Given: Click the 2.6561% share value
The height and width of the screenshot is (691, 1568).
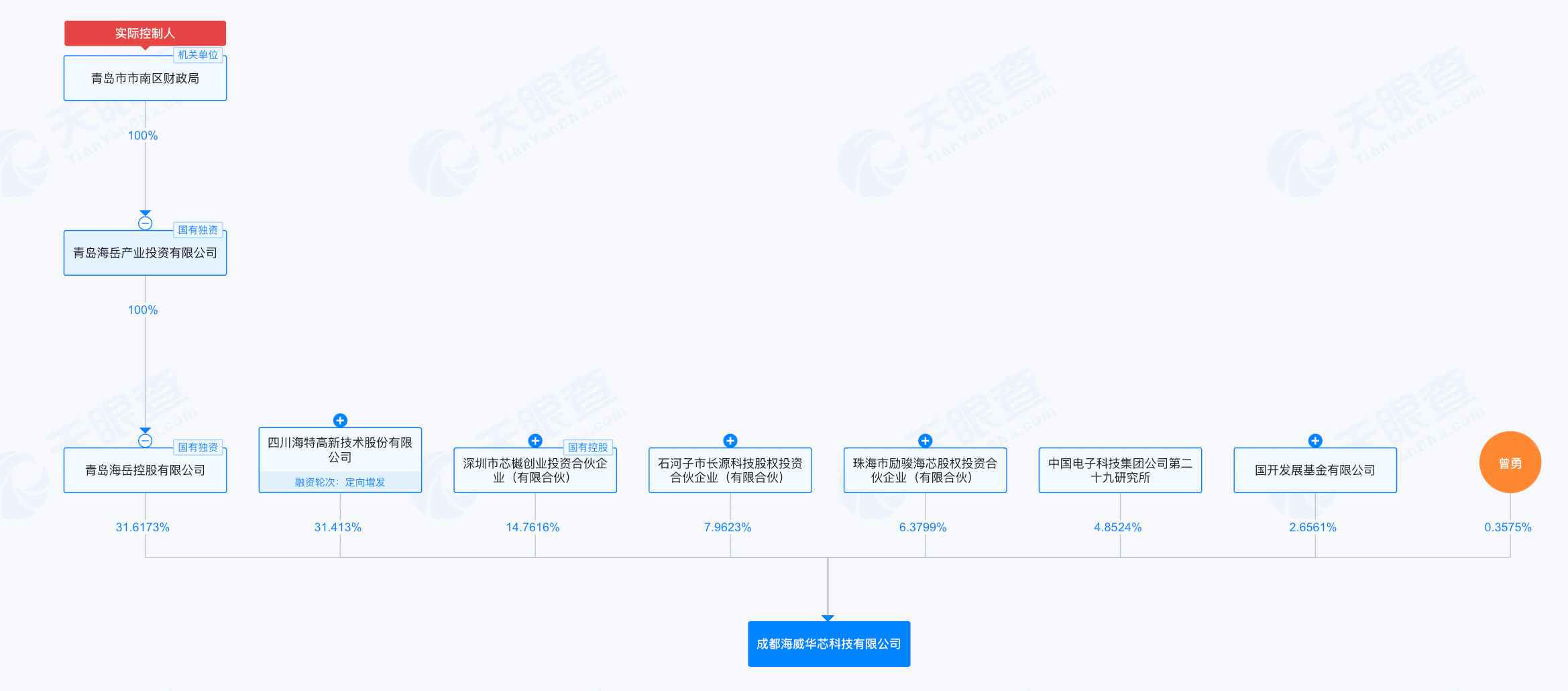Looking at the screenshot, I should coord(1313,527).
